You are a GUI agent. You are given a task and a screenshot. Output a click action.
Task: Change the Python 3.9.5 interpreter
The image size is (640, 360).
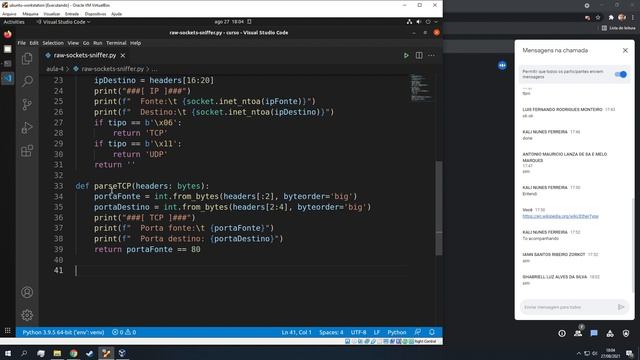(x=63, y=332)
